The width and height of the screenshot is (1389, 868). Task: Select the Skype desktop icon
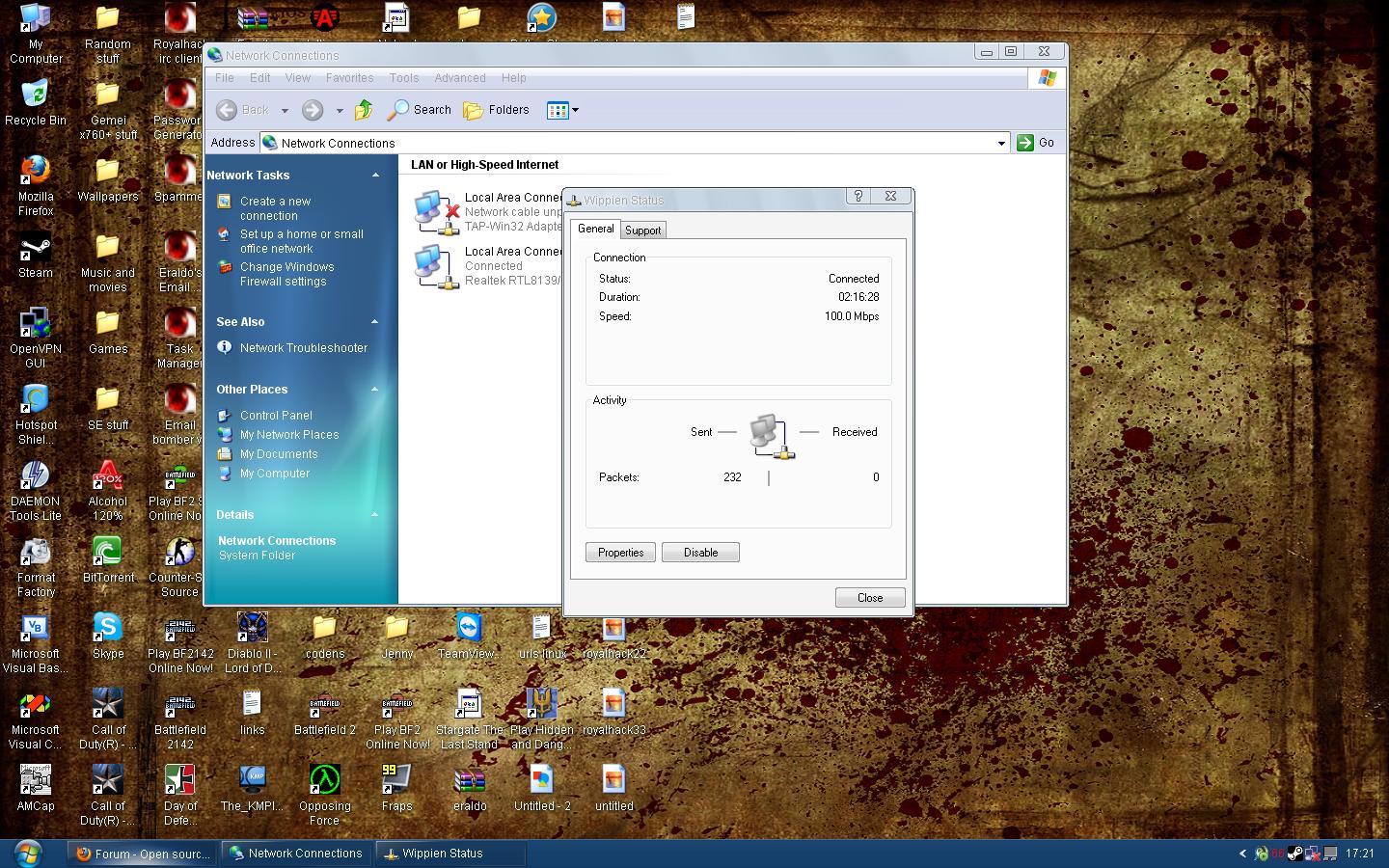107,629
